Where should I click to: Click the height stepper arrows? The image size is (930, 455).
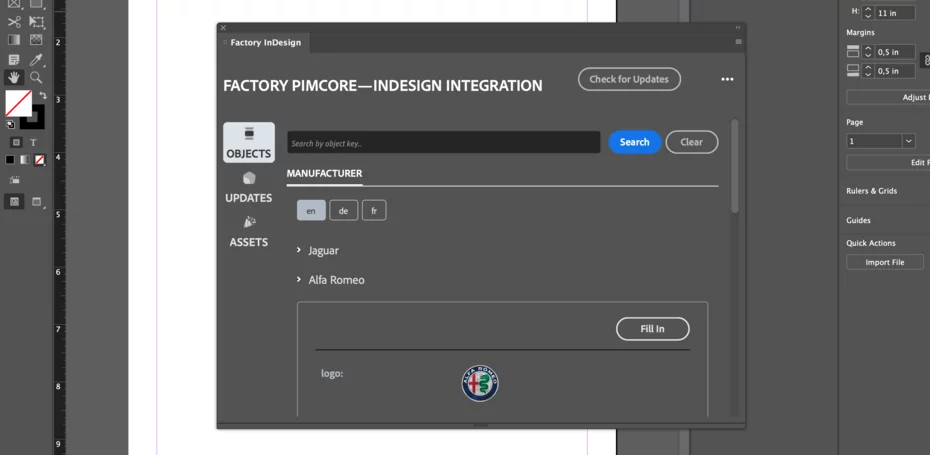click(x=868, y=12)
